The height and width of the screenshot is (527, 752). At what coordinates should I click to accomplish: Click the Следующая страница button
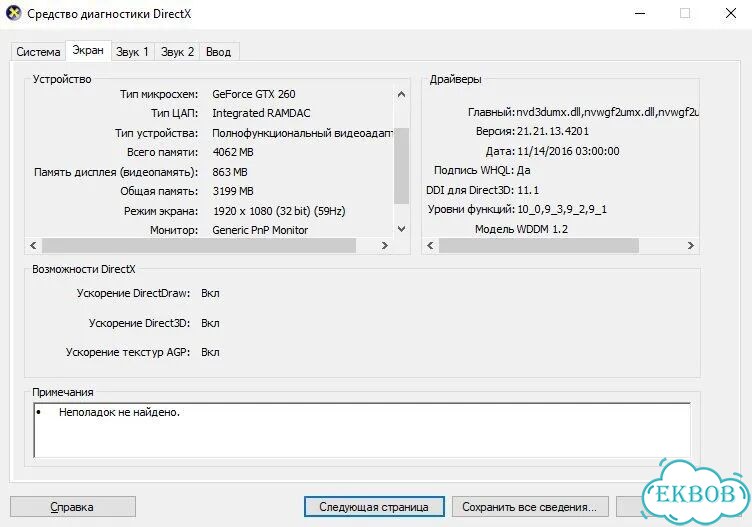click(x=374, y=507)
